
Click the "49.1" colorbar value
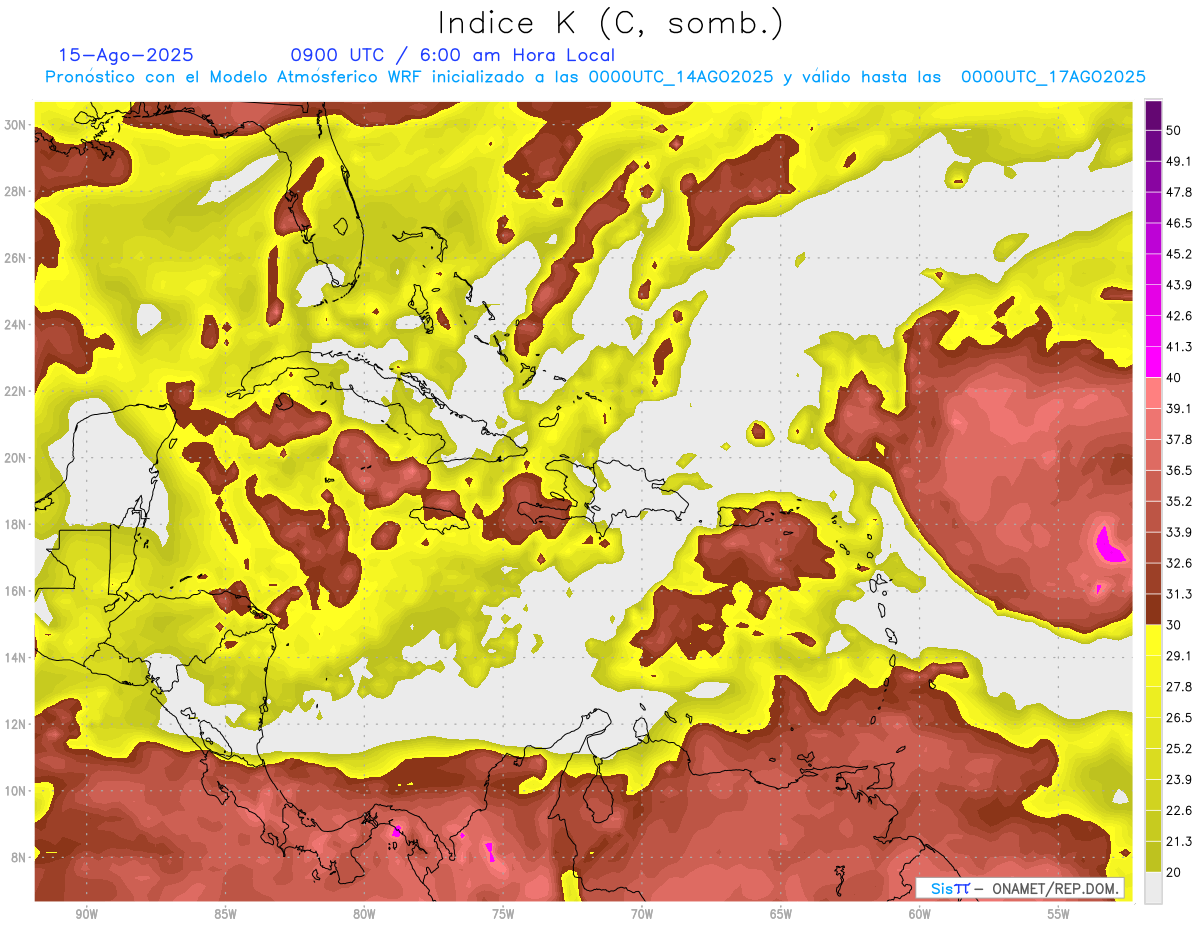1178,161
